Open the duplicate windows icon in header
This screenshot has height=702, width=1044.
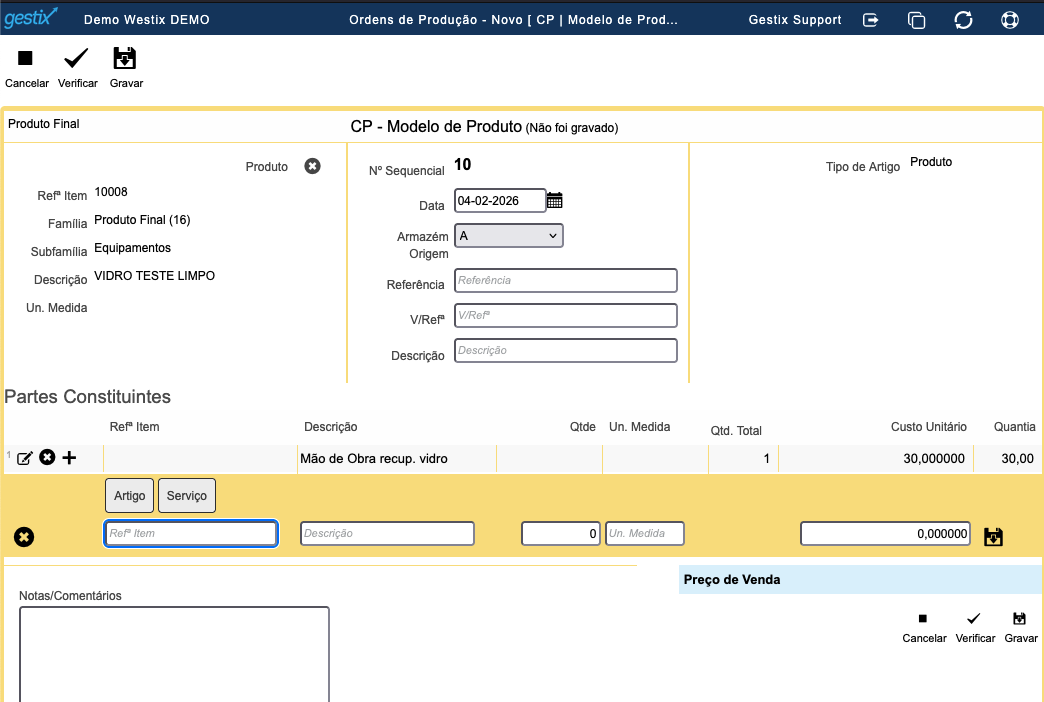(x=916, y=20)
